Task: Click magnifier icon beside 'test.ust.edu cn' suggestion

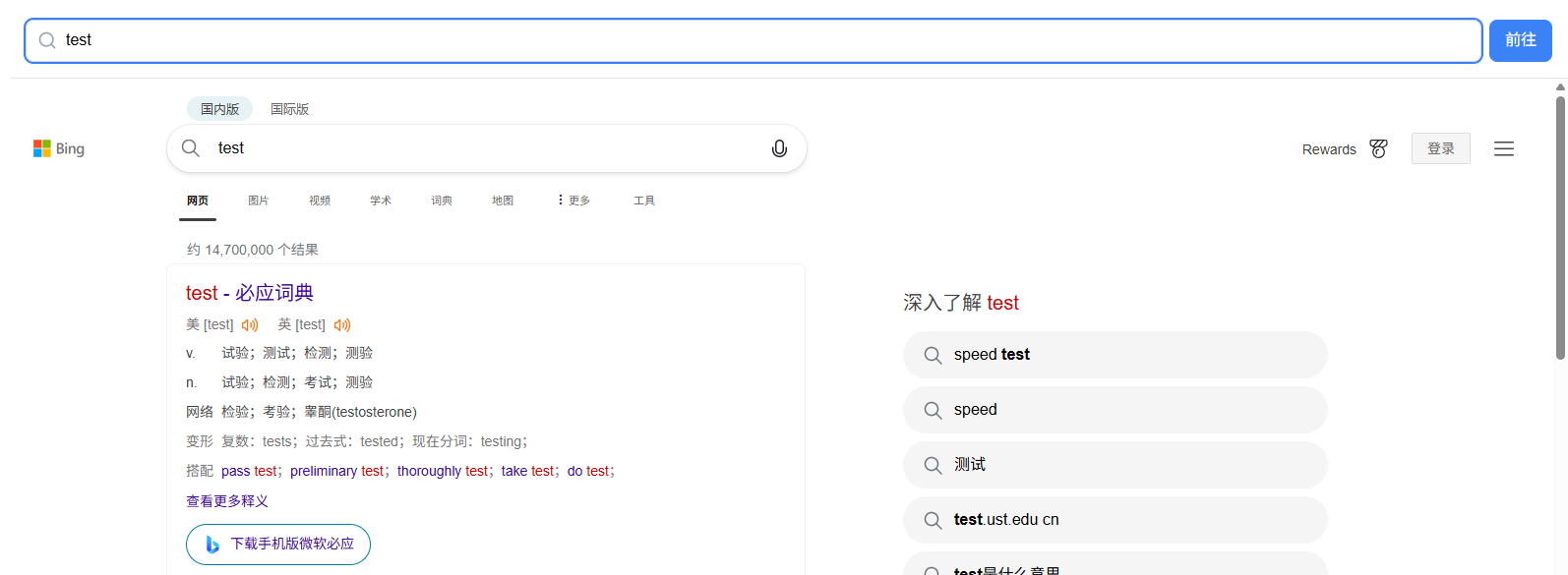Action: (x=933, y=520)
